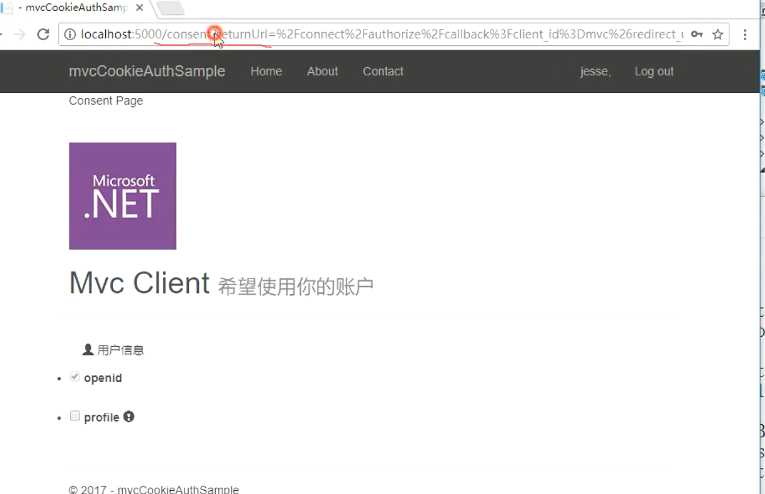Screen dimensions: 765x494
Task: Click the © 2017 footer text
Action: click(154, 489)
